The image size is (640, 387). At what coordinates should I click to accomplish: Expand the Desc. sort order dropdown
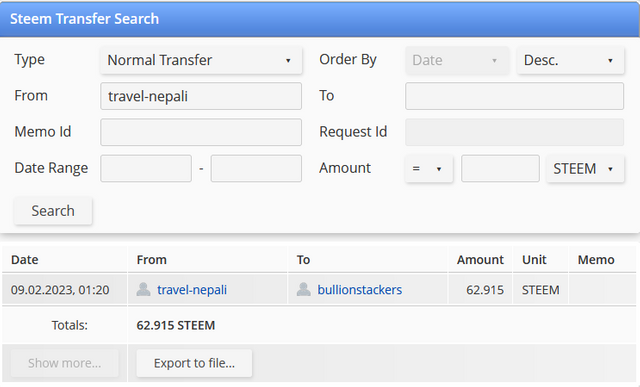pos(571,60)
